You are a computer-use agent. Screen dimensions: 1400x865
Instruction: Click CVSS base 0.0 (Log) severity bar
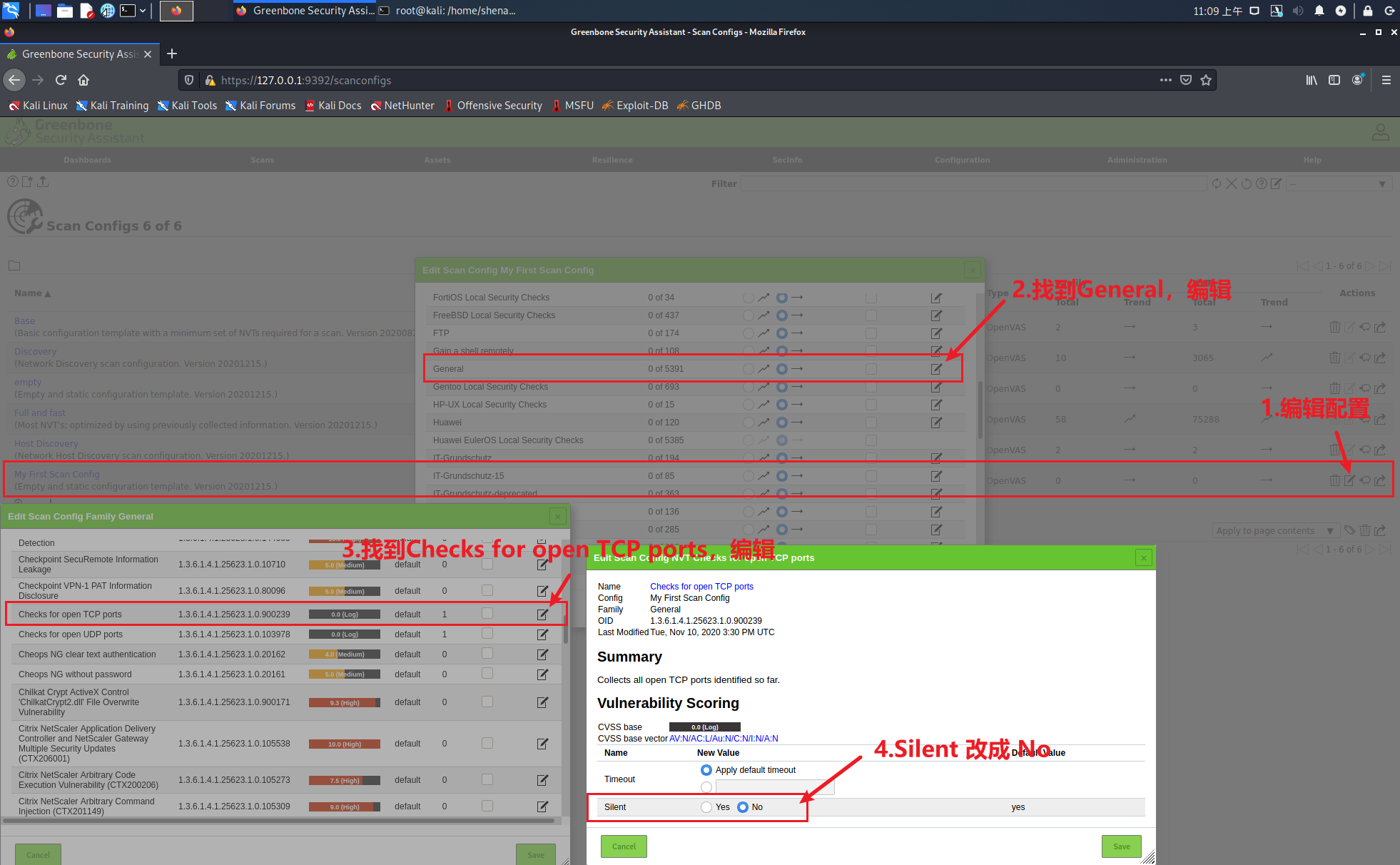tap(704, 727)
